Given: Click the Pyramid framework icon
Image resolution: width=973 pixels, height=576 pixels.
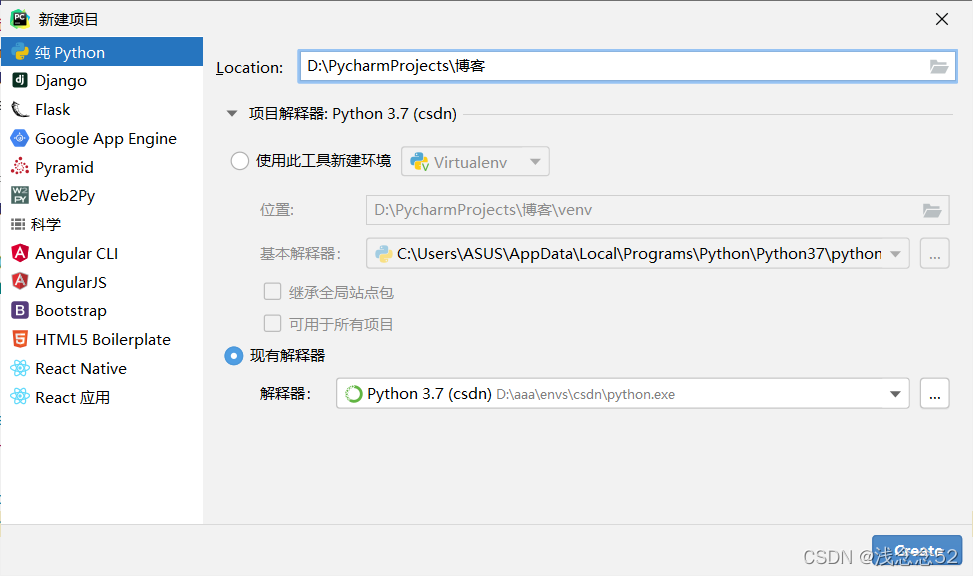Looking at the screenshot, I should (x=20, y=166).
